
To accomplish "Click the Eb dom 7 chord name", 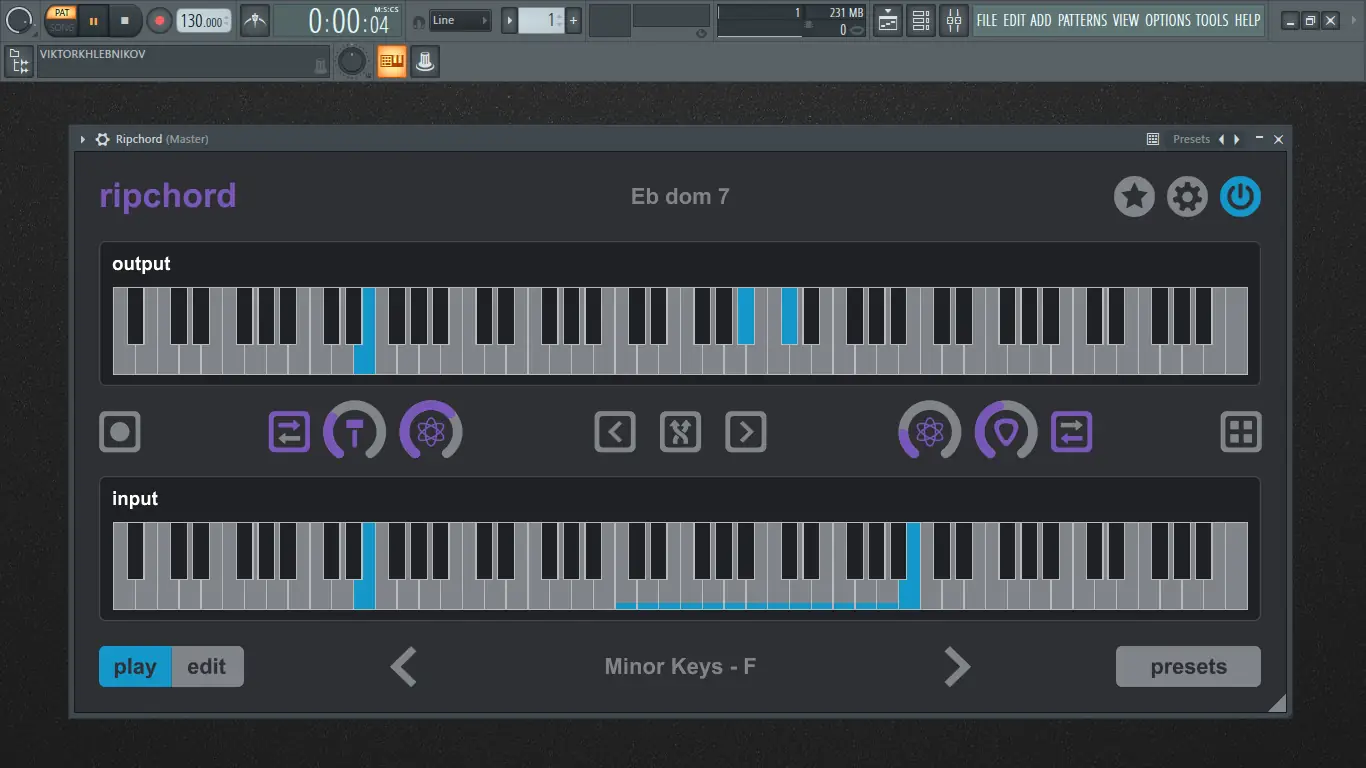I will (680, 197).
